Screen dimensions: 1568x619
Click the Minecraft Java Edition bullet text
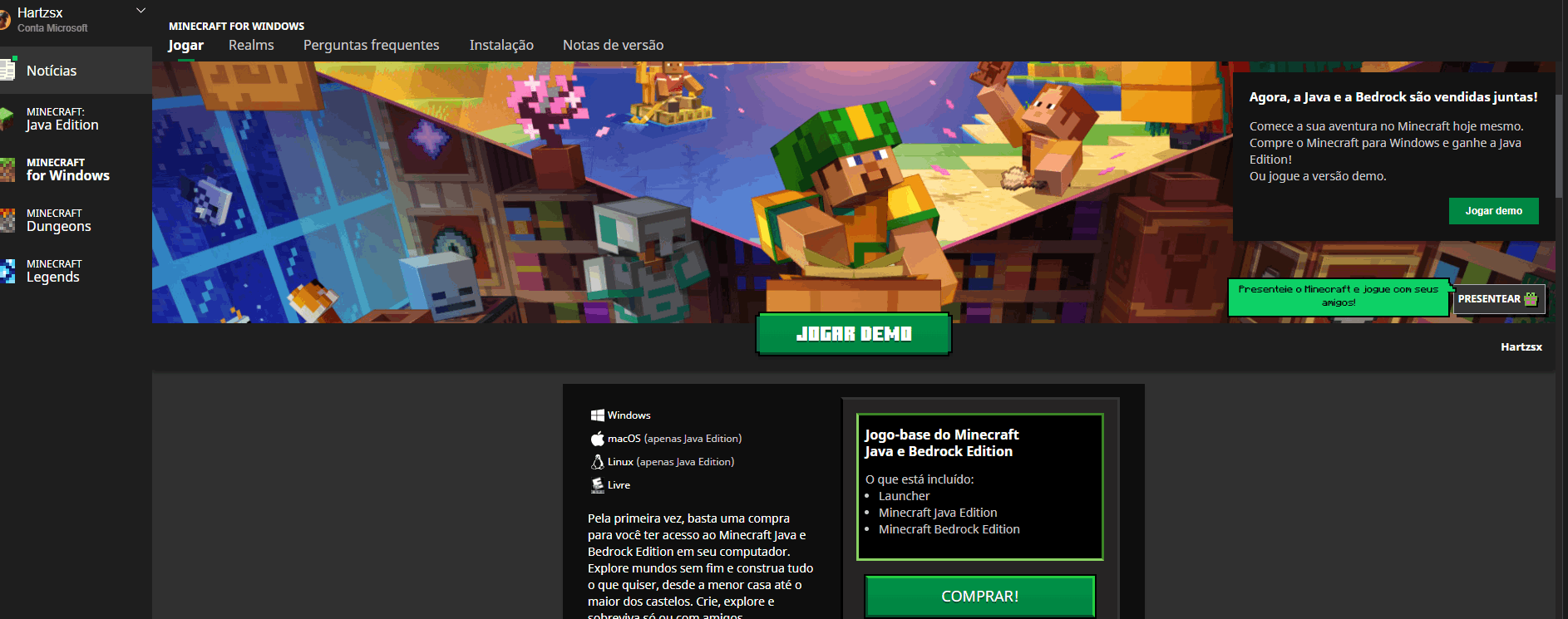[x=938, y=513]
